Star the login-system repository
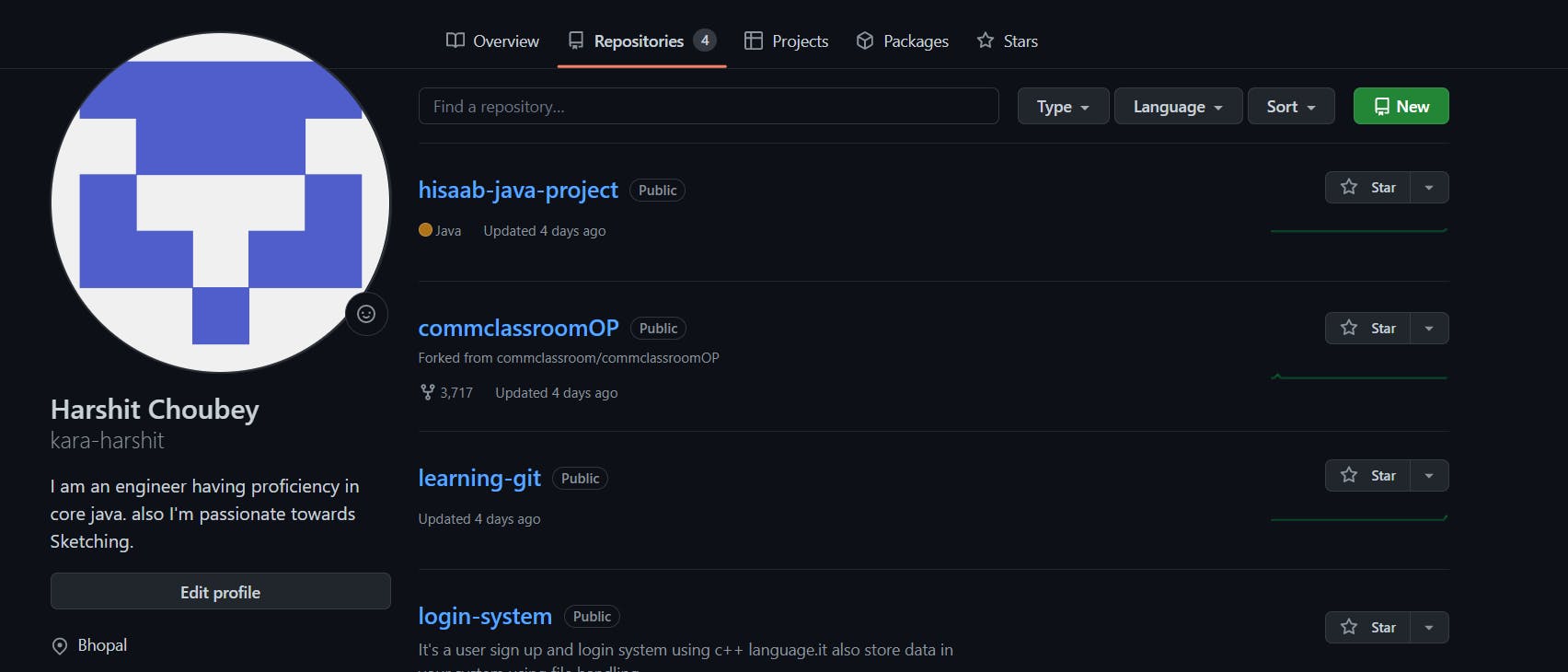Image resolution: width=1568 pixels, height=672 pixels. [x=1367, y=627]
